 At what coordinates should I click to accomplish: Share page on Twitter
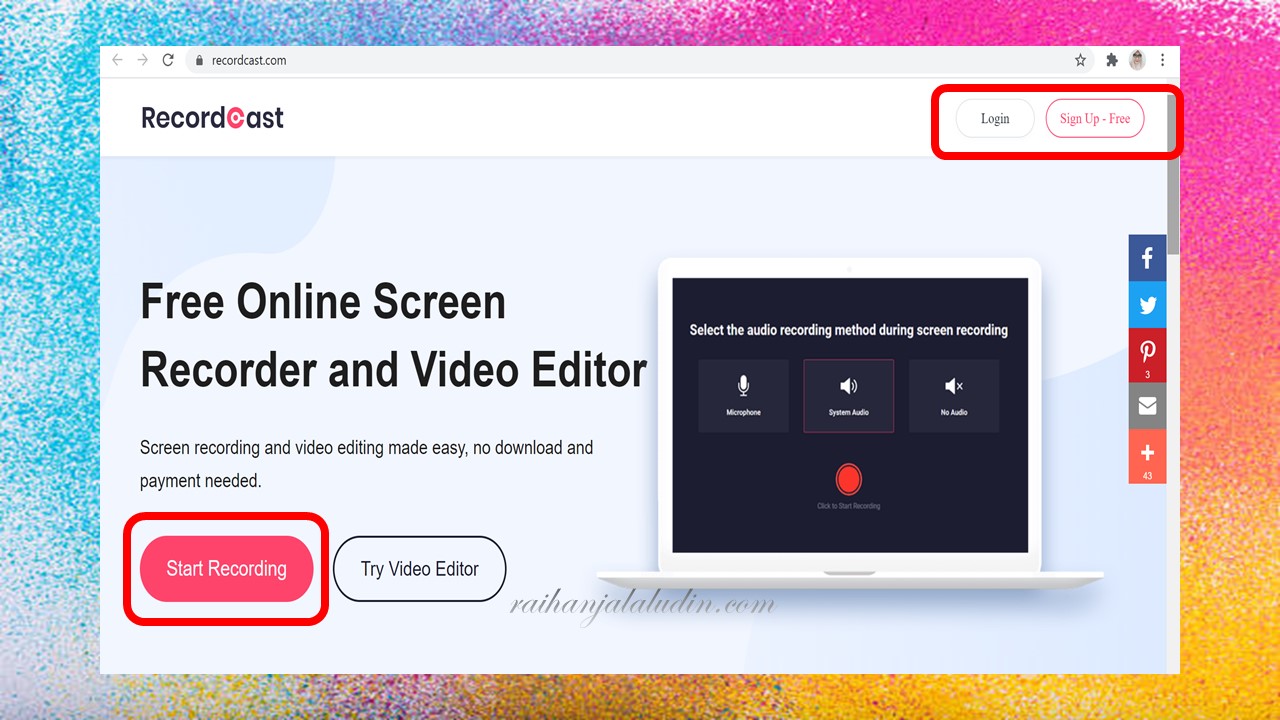click(x=1147, y=305)
